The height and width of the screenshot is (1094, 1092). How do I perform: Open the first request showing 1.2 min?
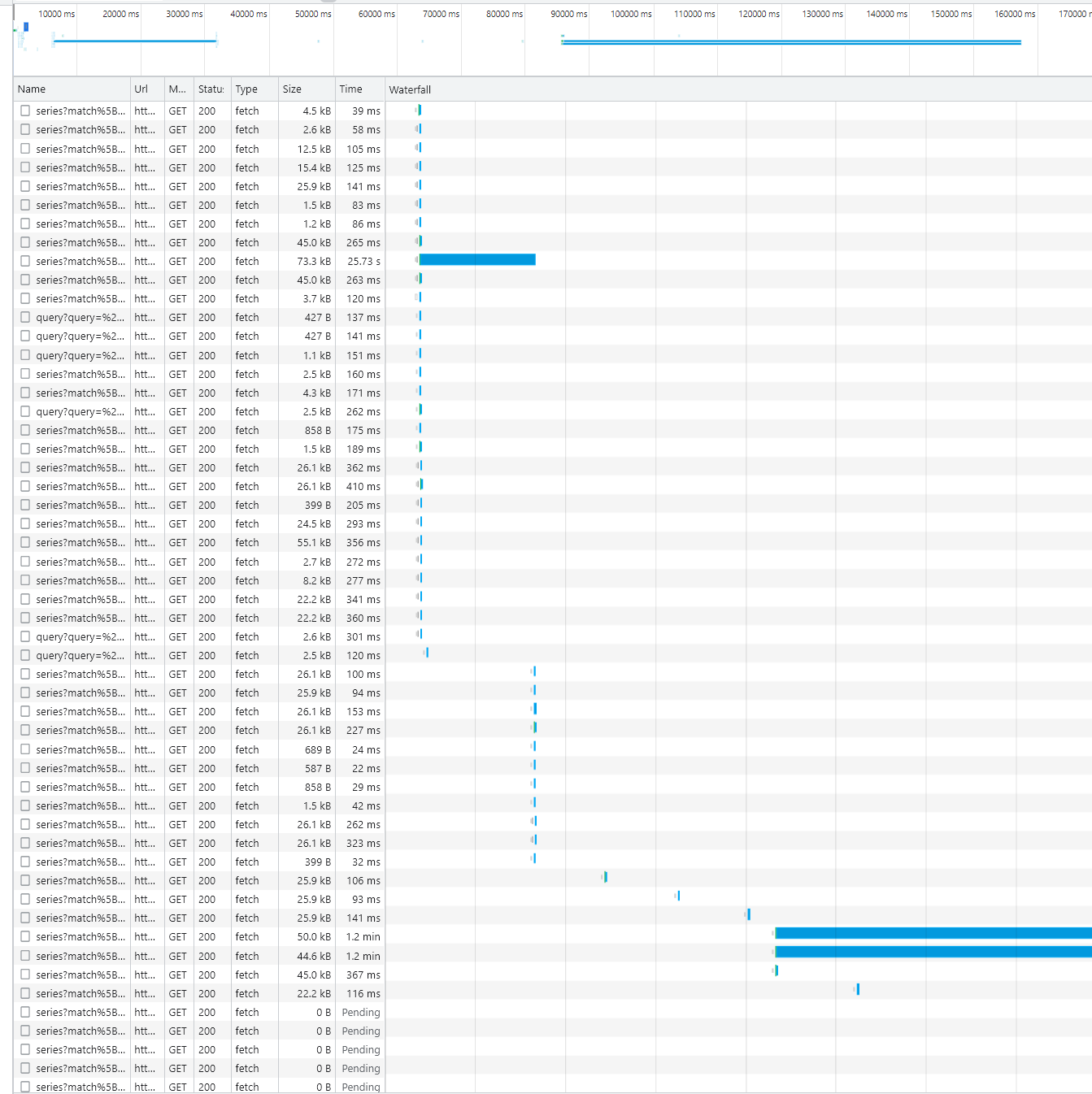[80, 936]
